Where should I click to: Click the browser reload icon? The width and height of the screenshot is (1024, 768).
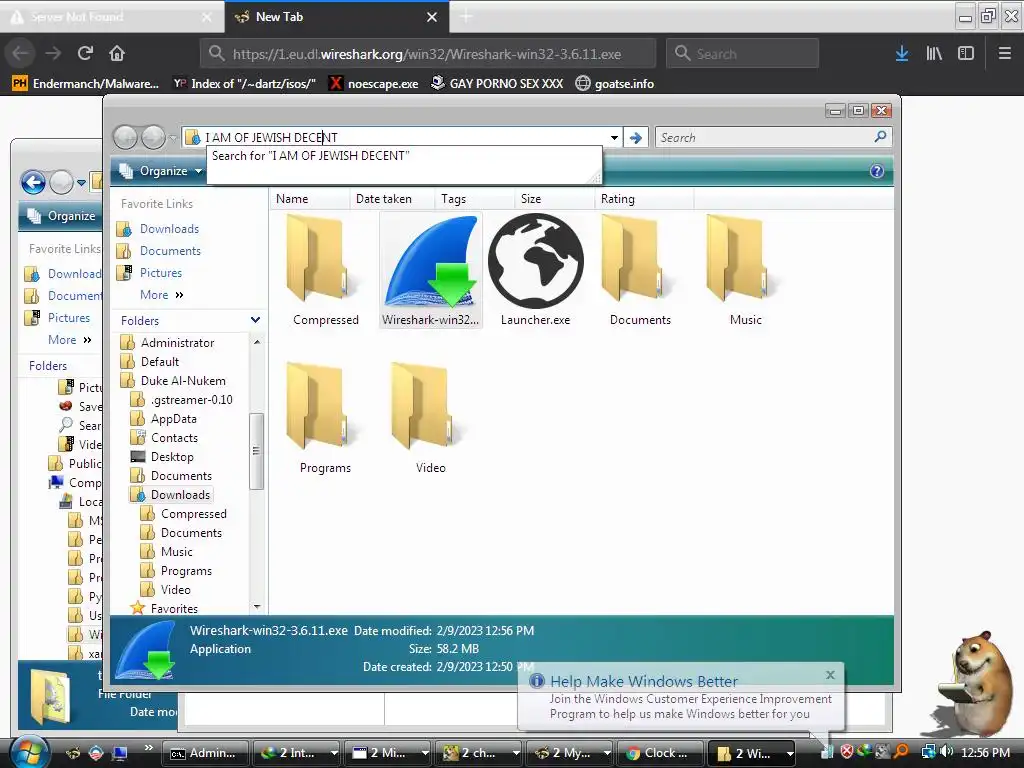pyautogui.click(x=85, y=53)
